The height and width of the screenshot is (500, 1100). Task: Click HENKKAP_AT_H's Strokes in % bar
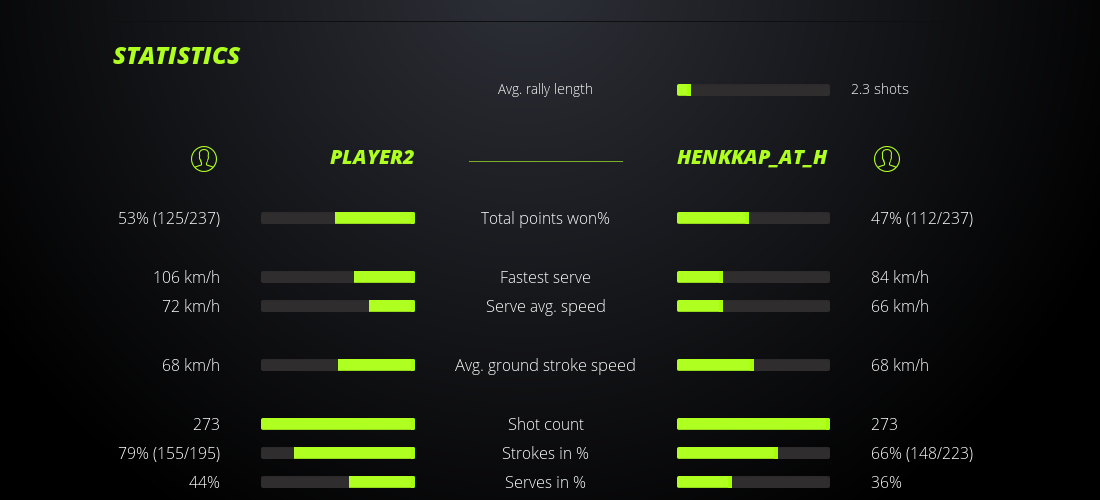(753, 453)
